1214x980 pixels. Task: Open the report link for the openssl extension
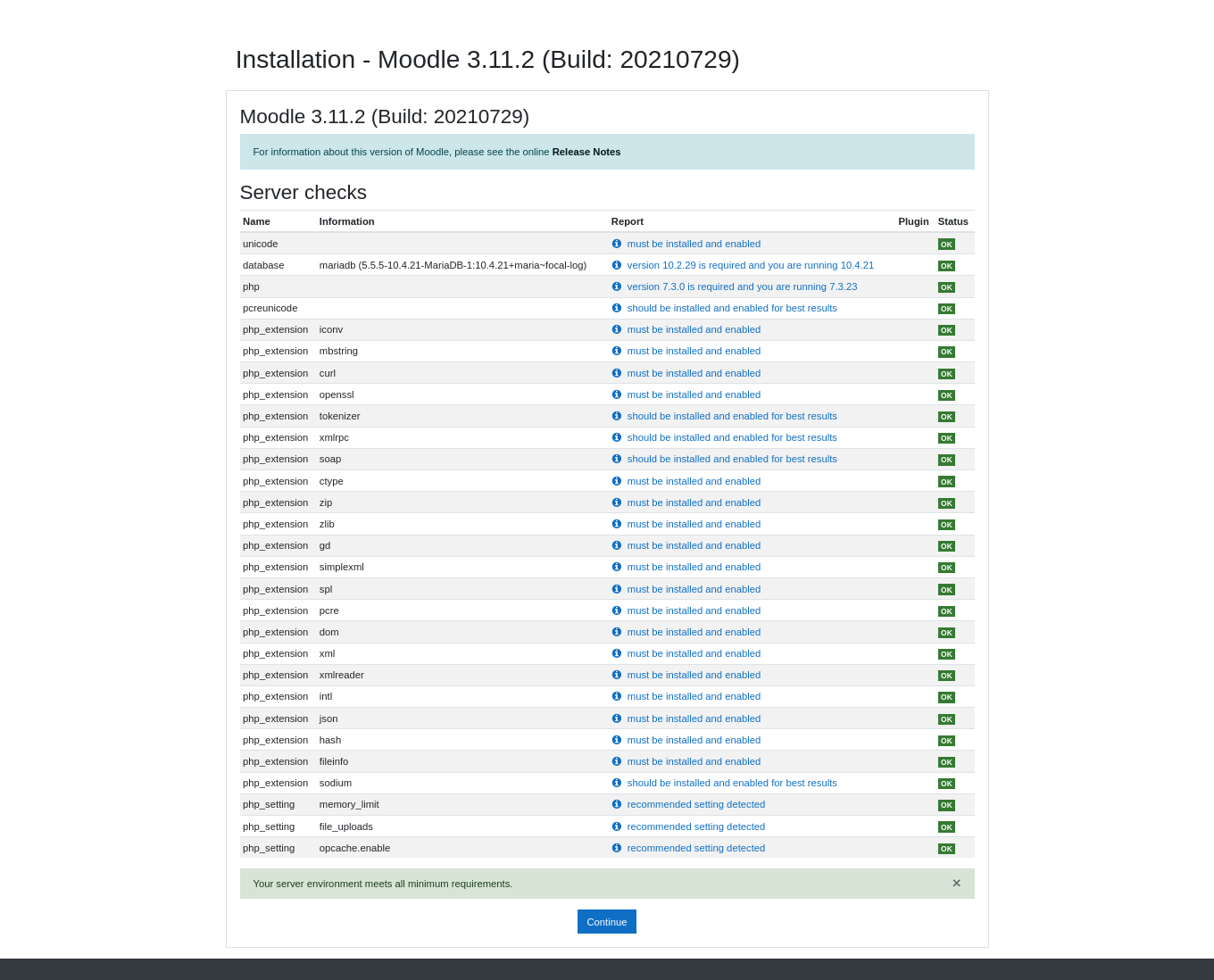[x=694, y=394]
